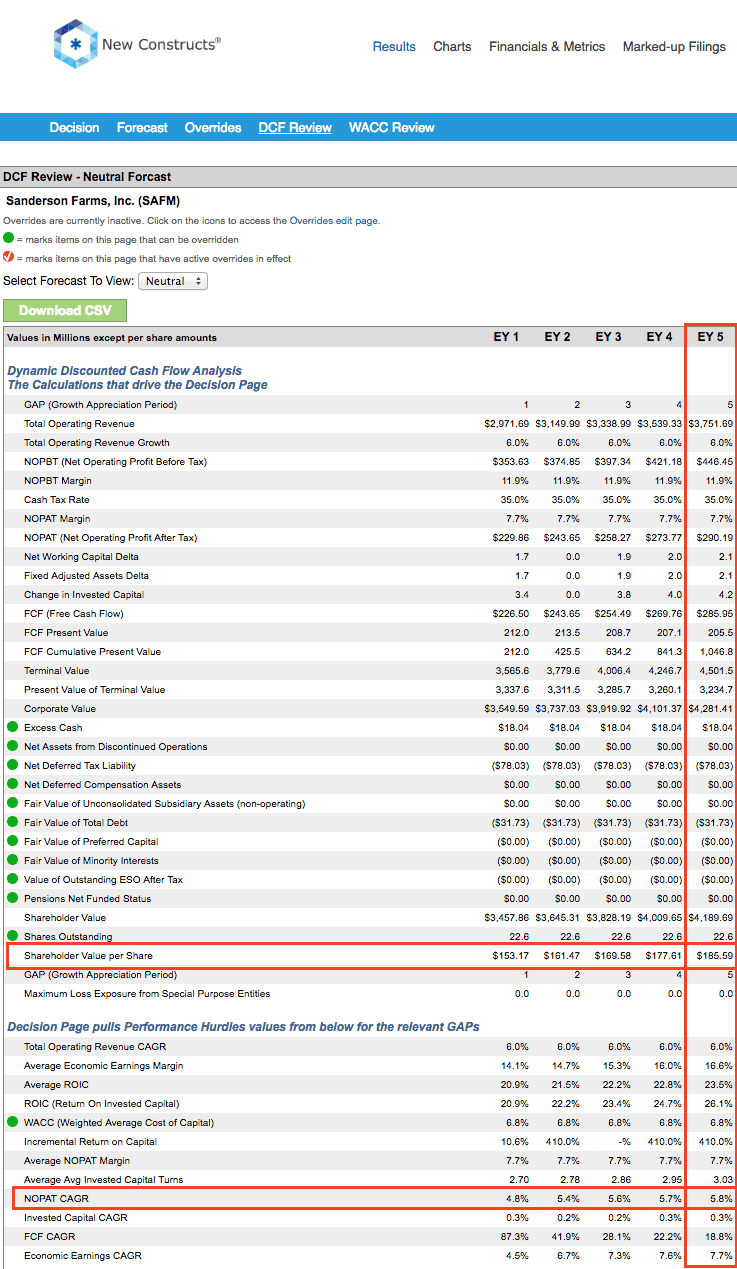Image resolution: width=737 pixels, height=1269 pixels.
Task: Click the EY 2 column header
Action: click(557, 337)
